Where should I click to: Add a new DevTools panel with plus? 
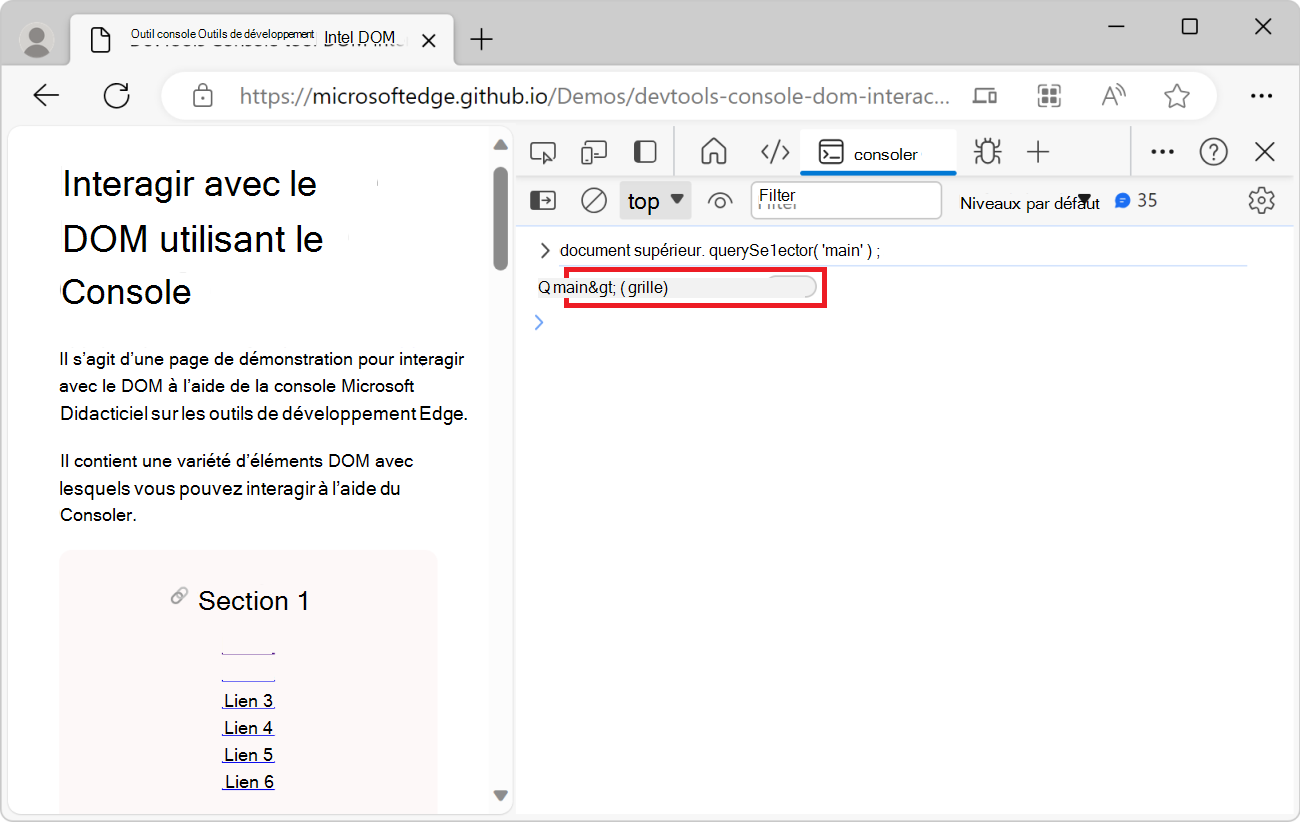pos(1038,151)
